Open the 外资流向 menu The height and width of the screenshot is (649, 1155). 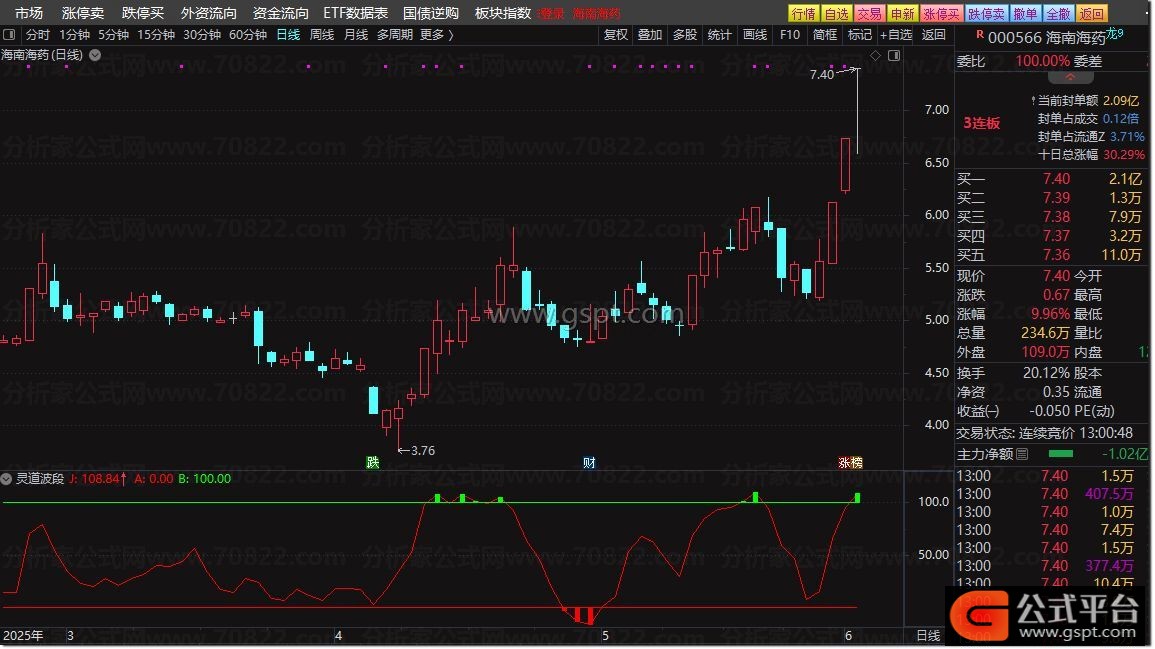click(x=208, y=13)
